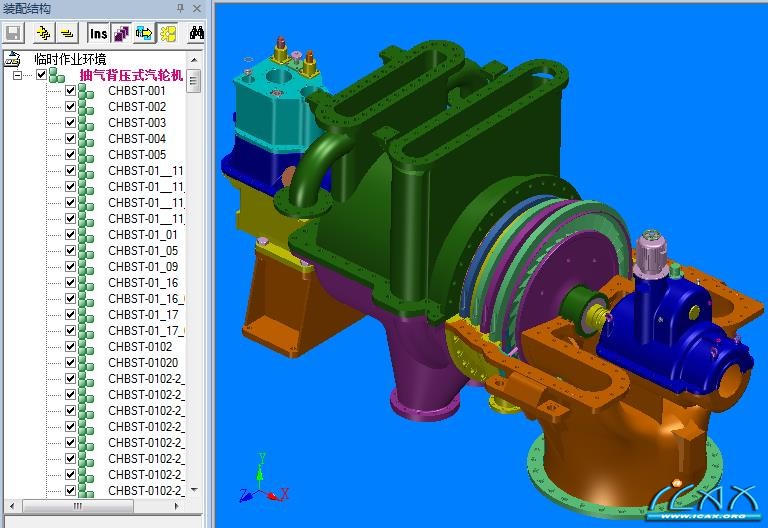Screen dimensions: 768x528
Task: Select the CHBST-01_05 row label
Action: pos(143,251)
